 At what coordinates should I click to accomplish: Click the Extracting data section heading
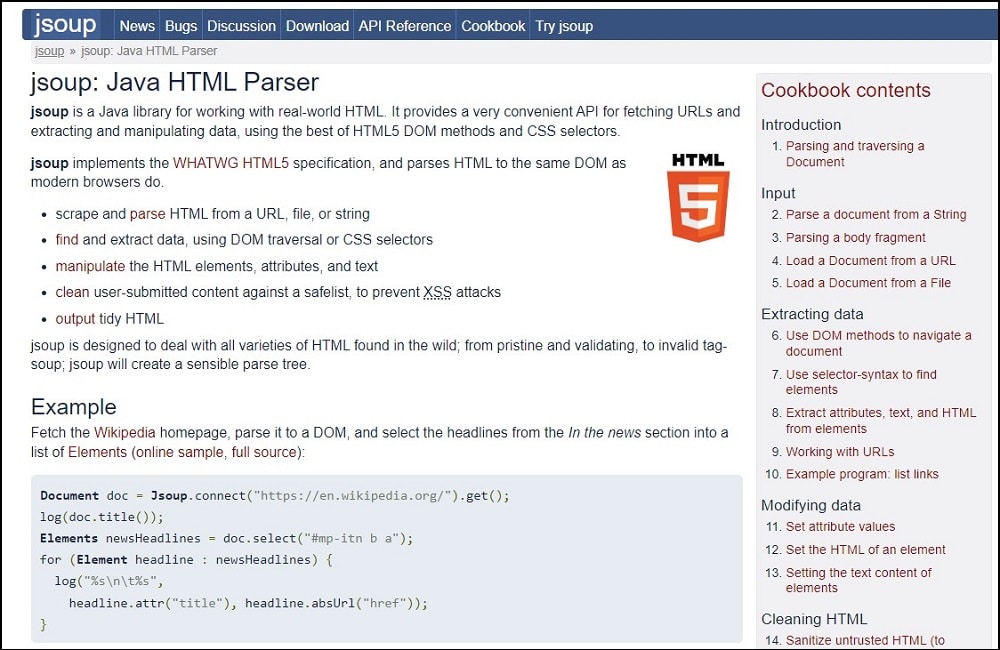(812, 314)
